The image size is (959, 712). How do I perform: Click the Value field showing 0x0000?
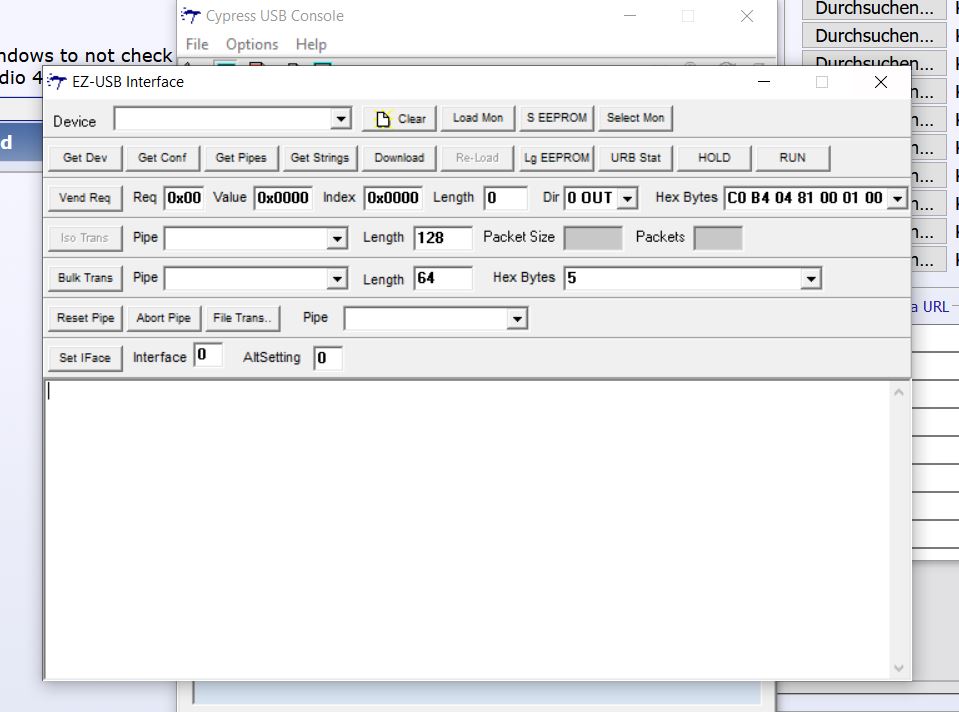tap(283, 198)
